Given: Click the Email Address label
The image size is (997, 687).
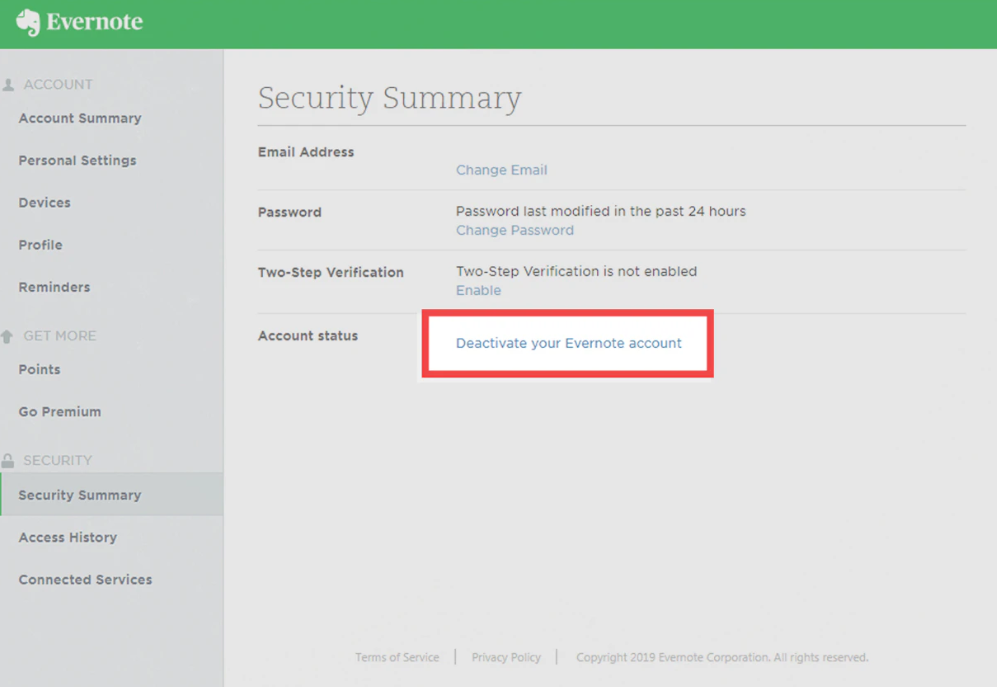Looking at the screenshot, I should tap(306, 152).
